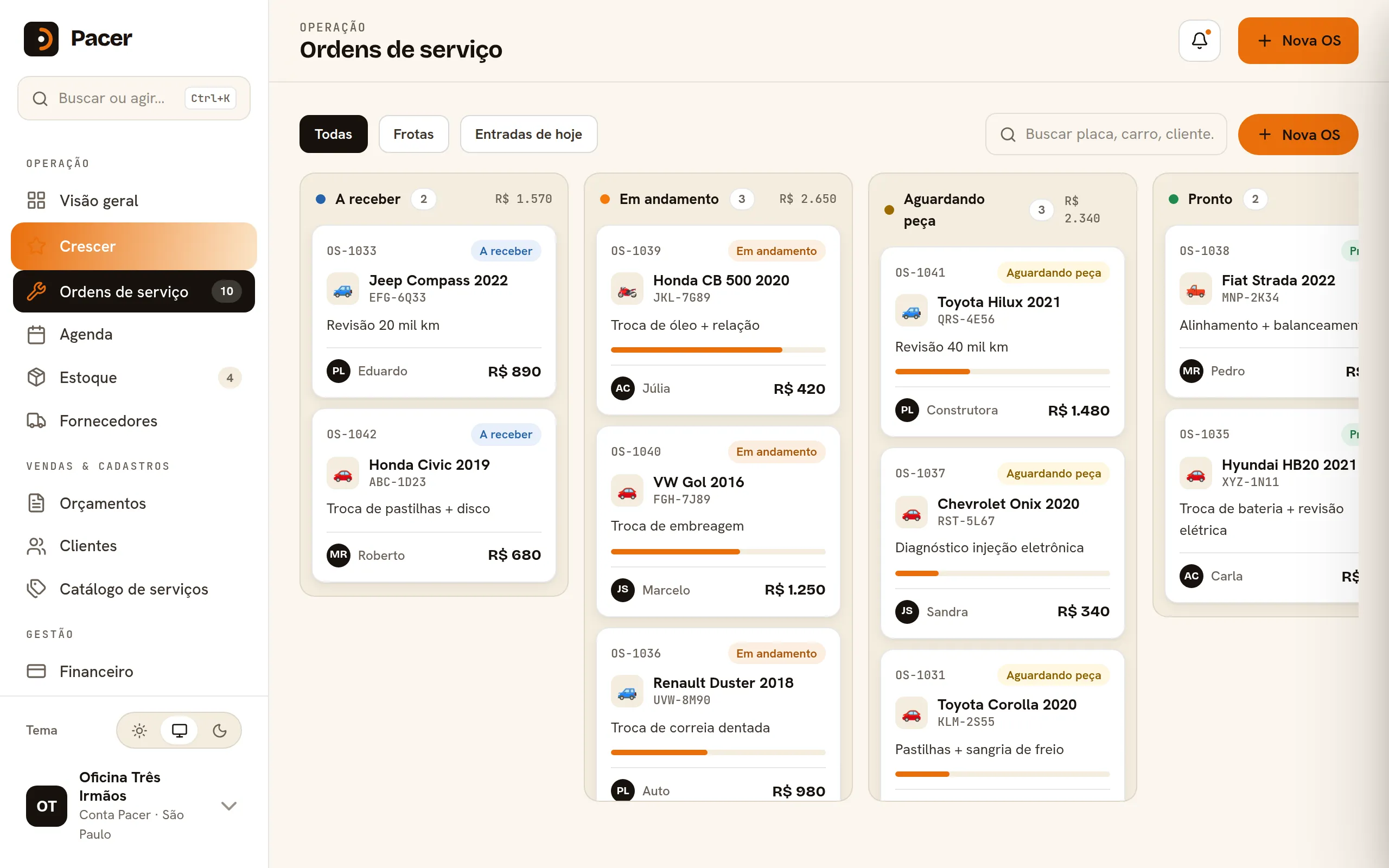Open Fornecedores truck icon
Viewport: 1389px width, 868px height.
(x=36, y=421)
